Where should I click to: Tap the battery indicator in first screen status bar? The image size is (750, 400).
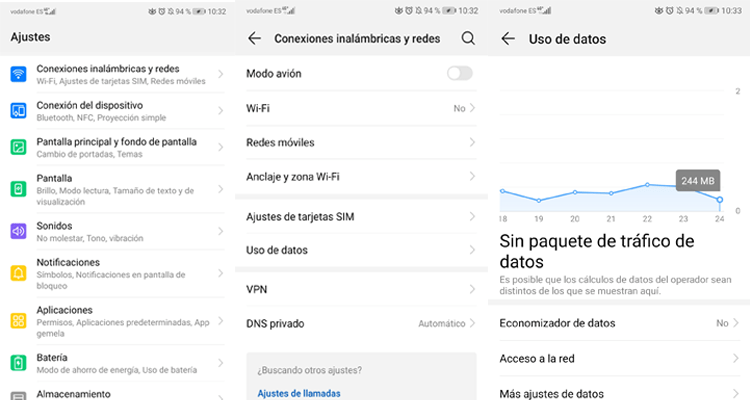[x=199, y=11]
